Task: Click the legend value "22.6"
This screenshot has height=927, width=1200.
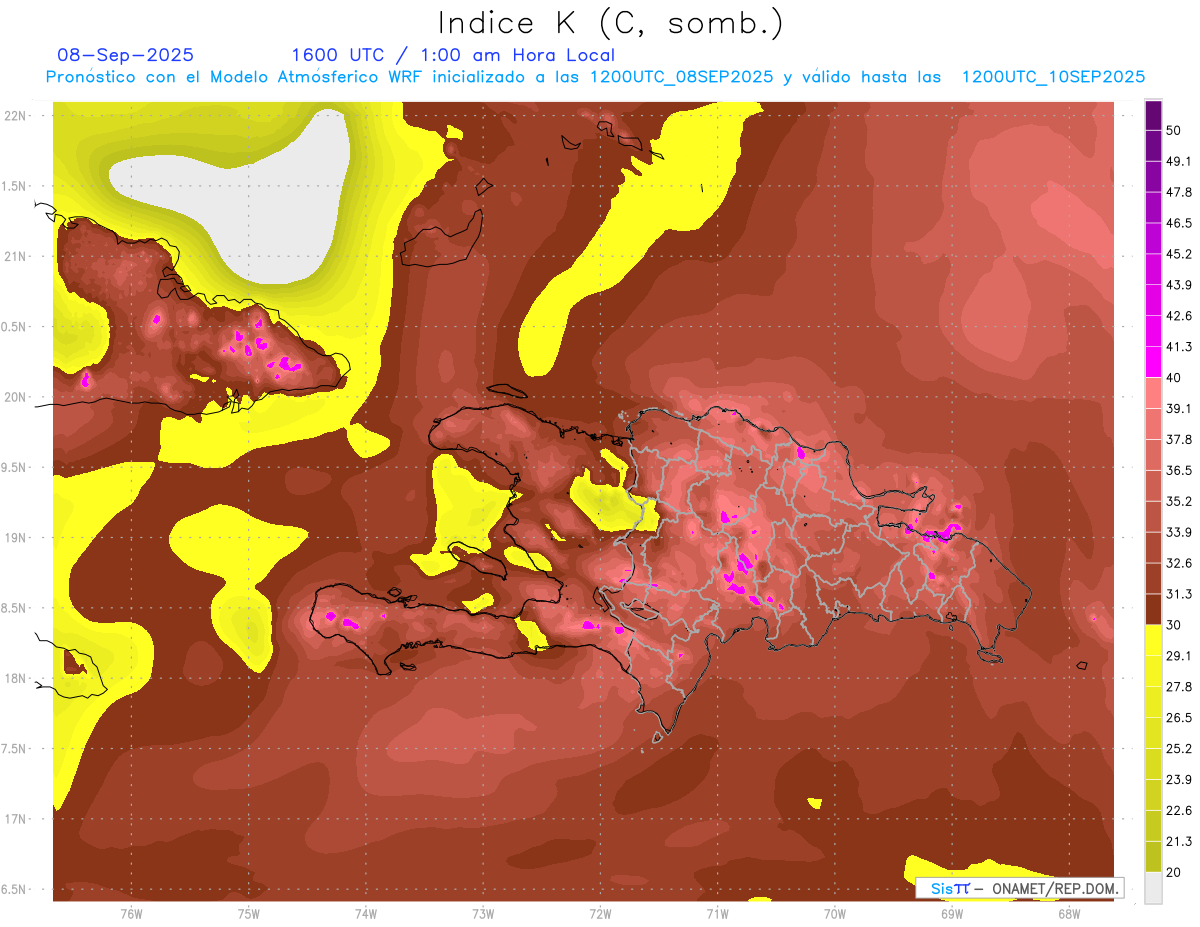Action: [x=1178, y=810]
